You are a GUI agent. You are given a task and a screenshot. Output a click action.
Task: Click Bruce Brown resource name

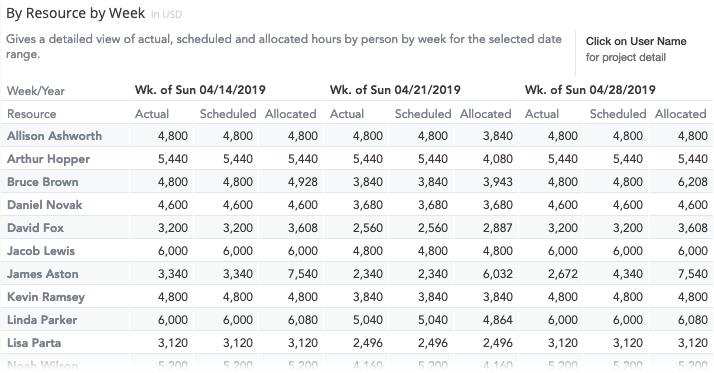coord(43,182)
